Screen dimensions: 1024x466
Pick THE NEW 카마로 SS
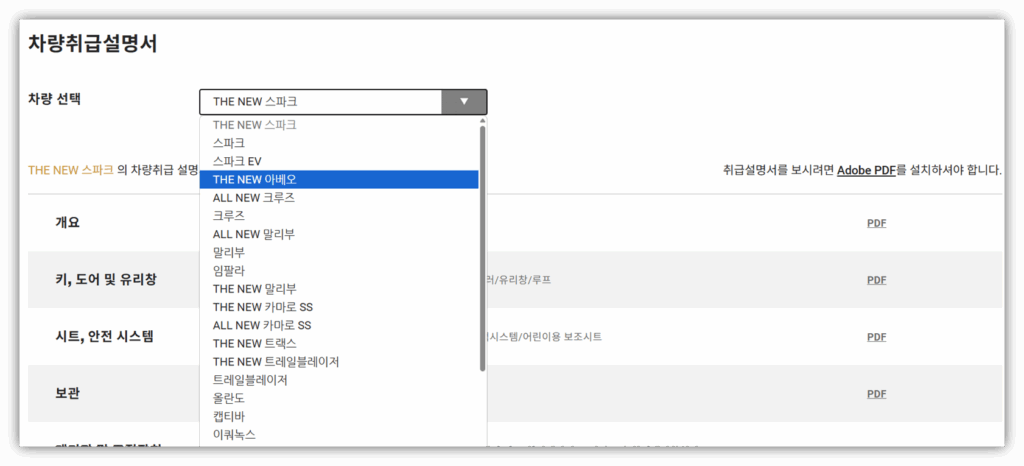(339, 307)
